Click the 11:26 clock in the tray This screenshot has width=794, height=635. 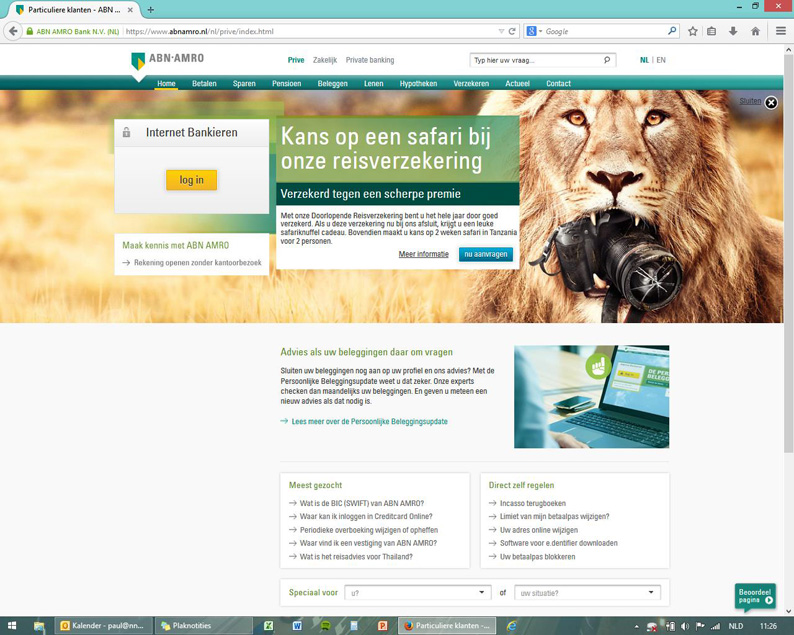[x=768, y=626]
